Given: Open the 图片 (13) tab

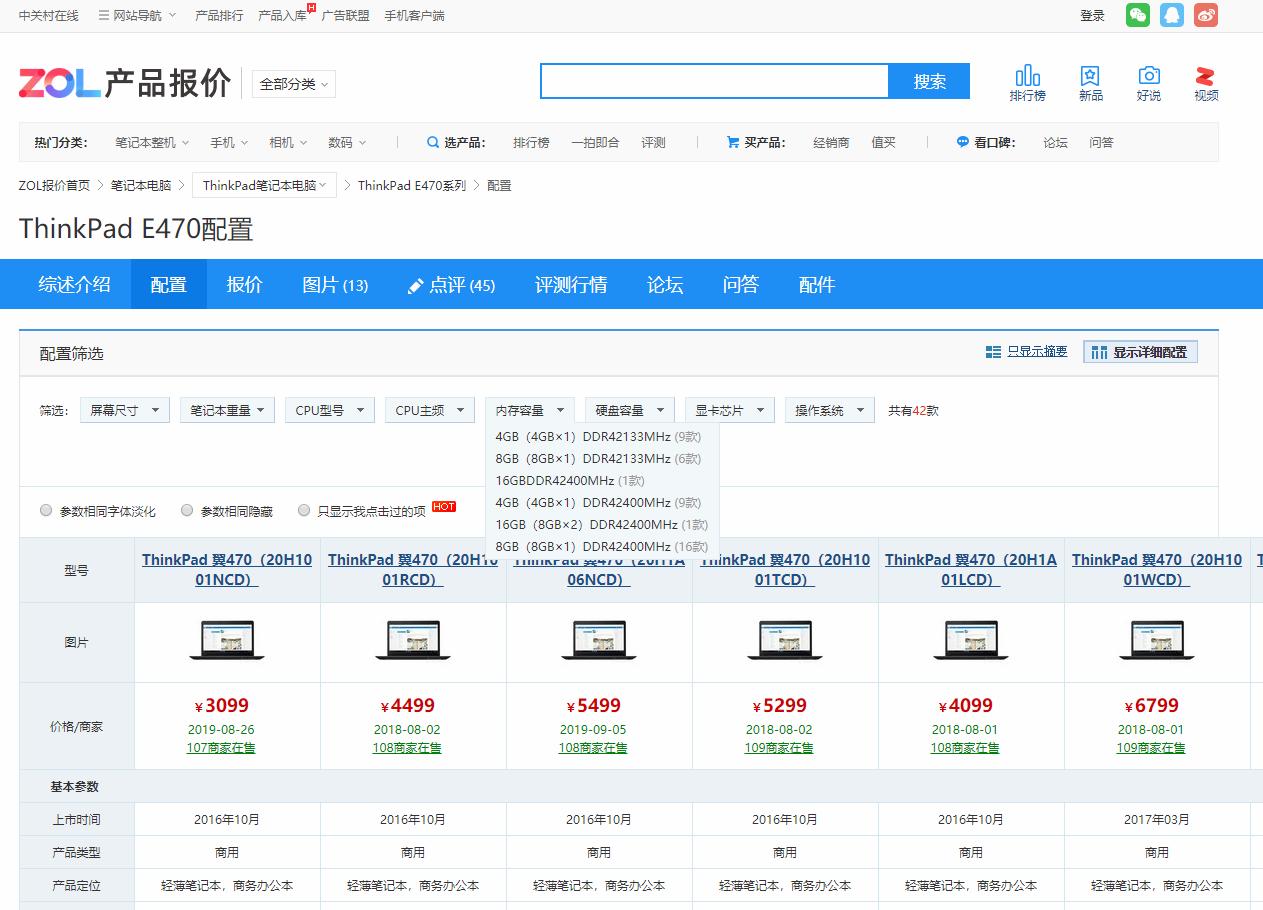Looking at the screenshot, I should [x=334, y=284].
